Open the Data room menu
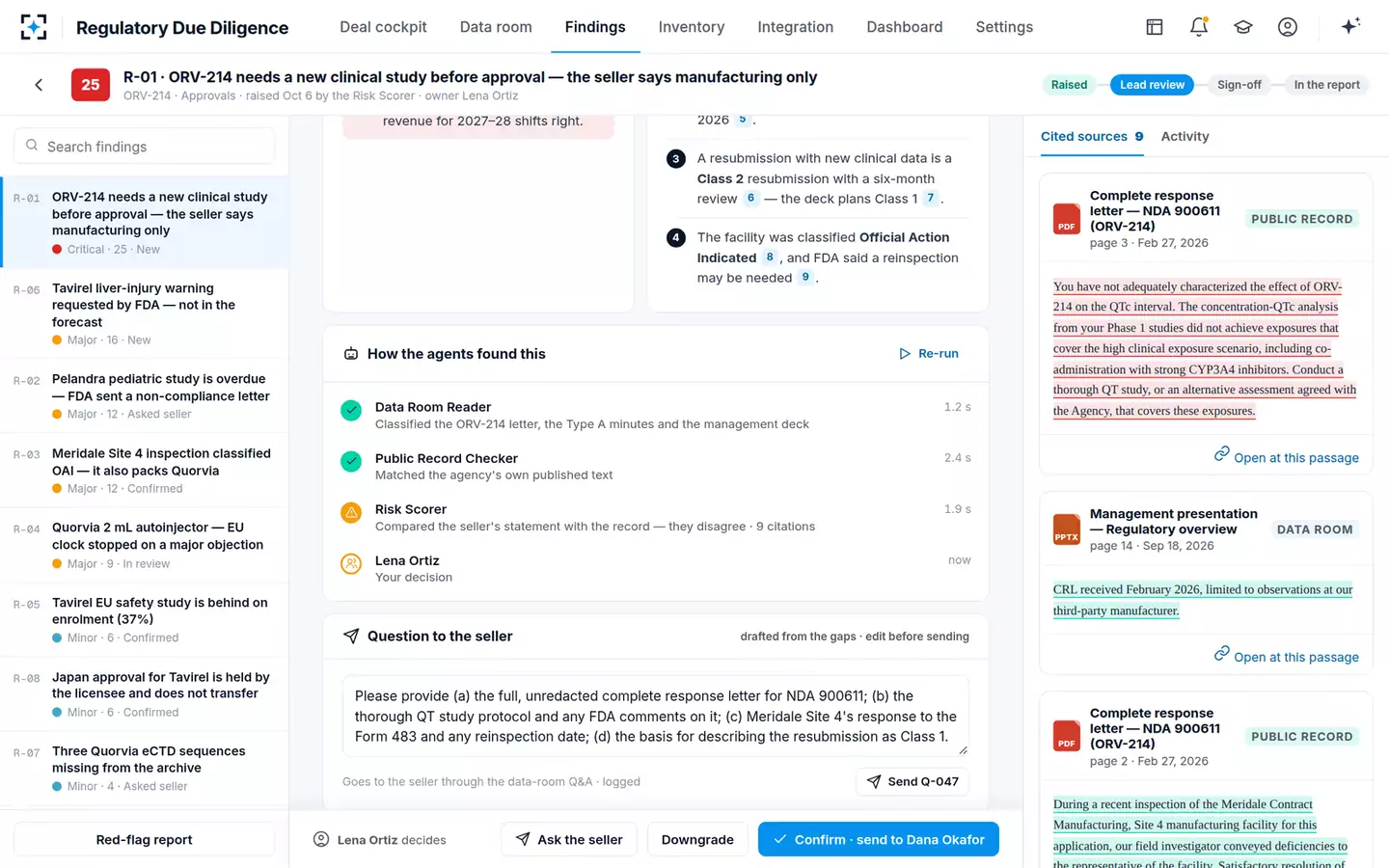1389x868 pixels. [496, 27]
